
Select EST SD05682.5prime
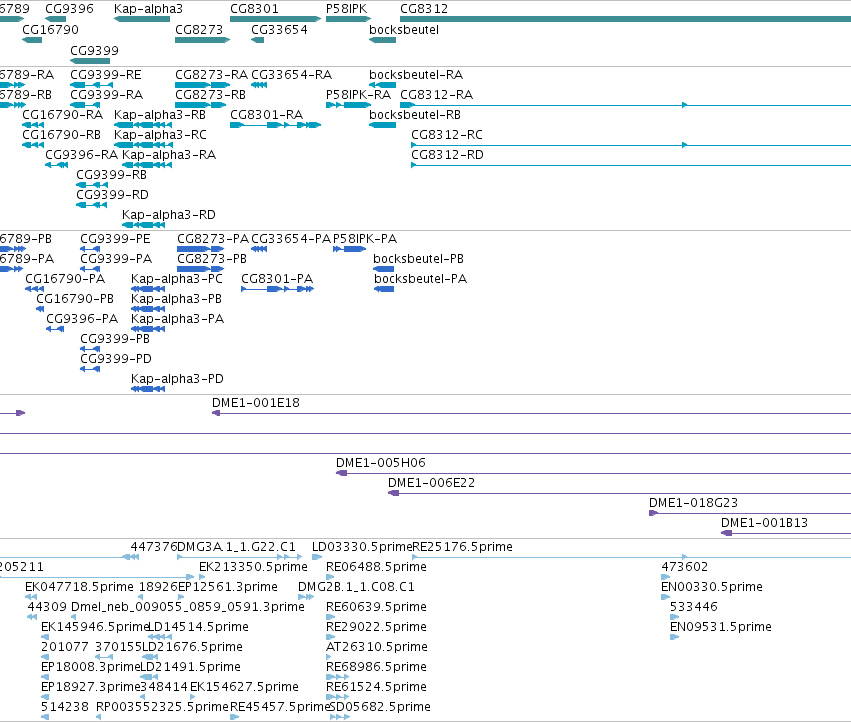pos(380,707)
